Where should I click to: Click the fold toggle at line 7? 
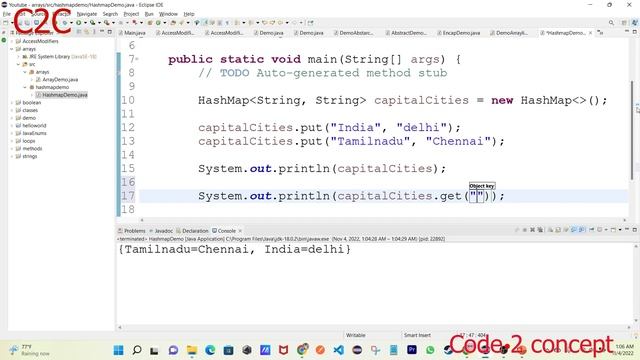137,59
